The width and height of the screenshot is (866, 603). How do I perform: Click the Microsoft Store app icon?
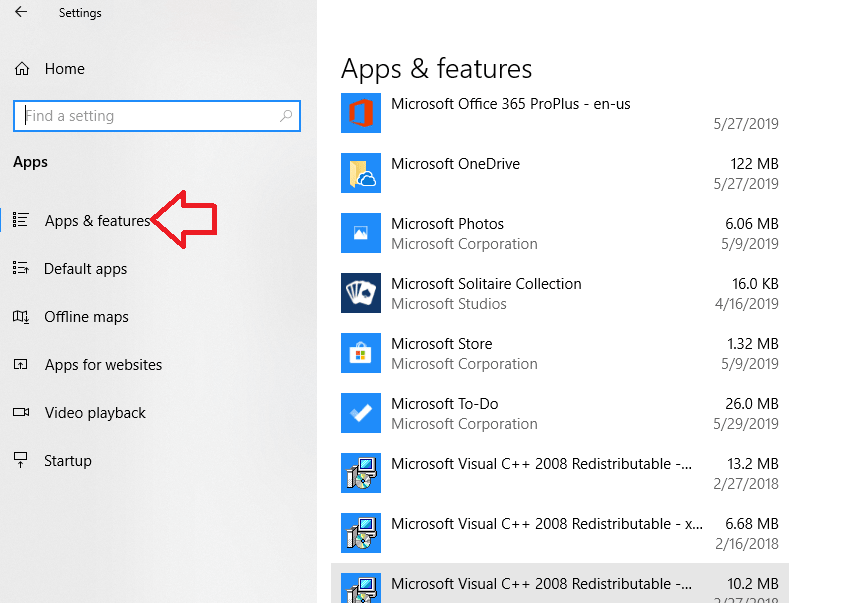[x=361, y=353]
